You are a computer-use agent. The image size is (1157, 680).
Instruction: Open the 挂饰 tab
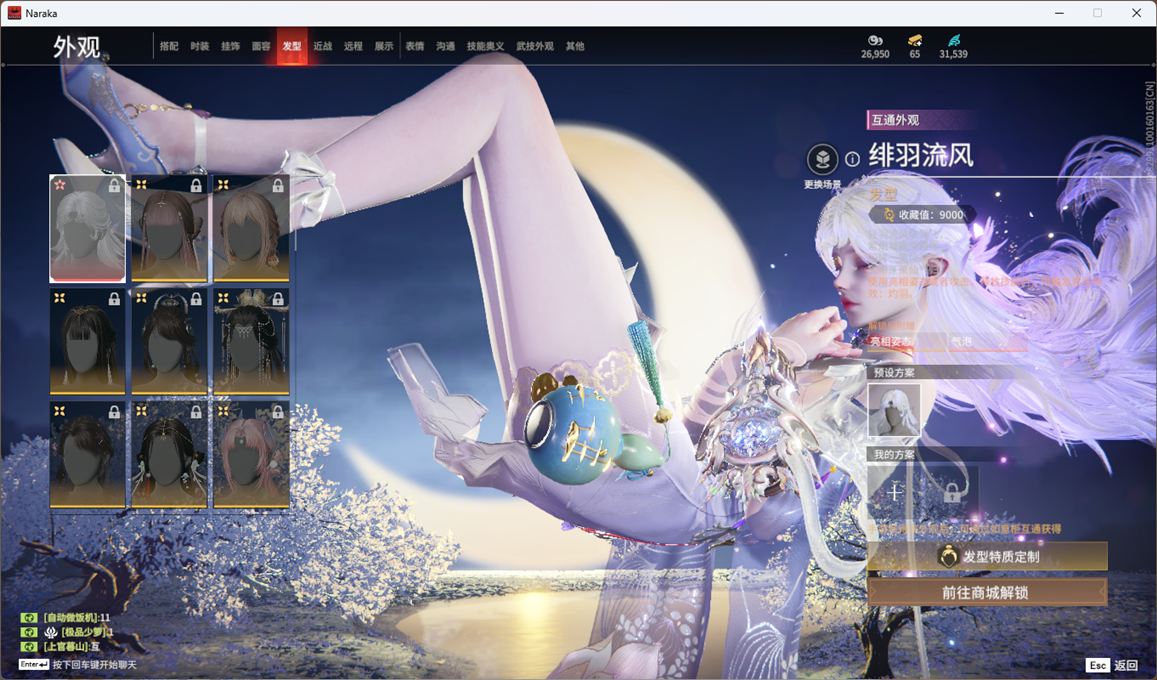pyautogui.click(x=230, y=46)
